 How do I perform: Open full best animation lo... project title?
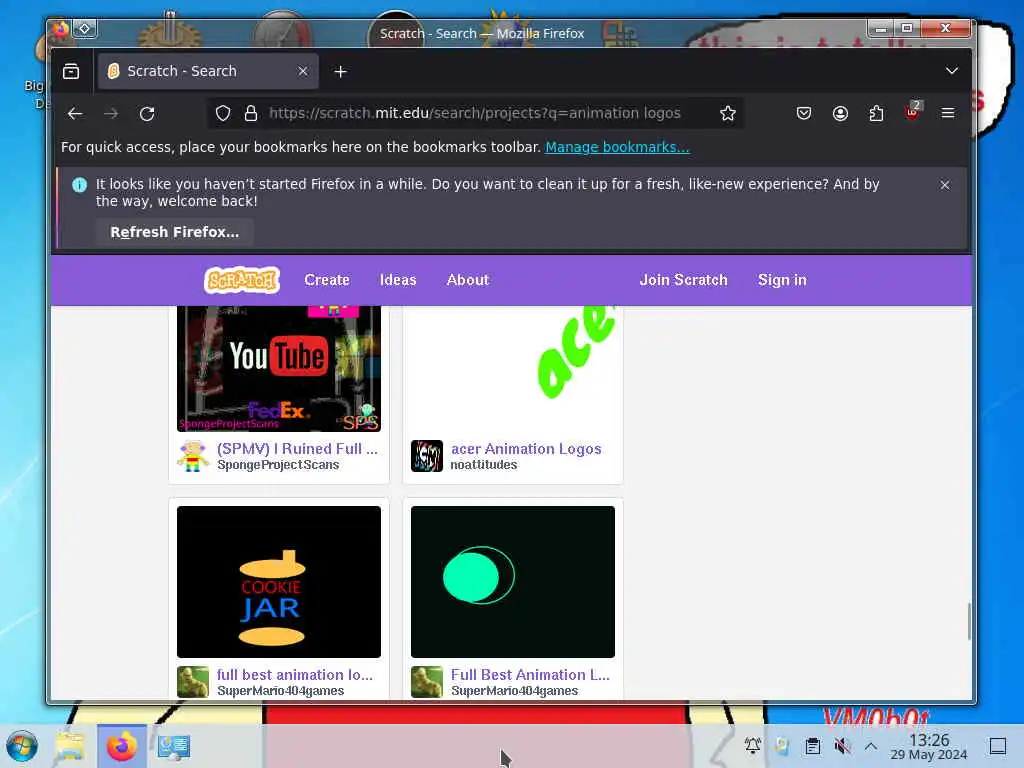click(x=295, y=675)
